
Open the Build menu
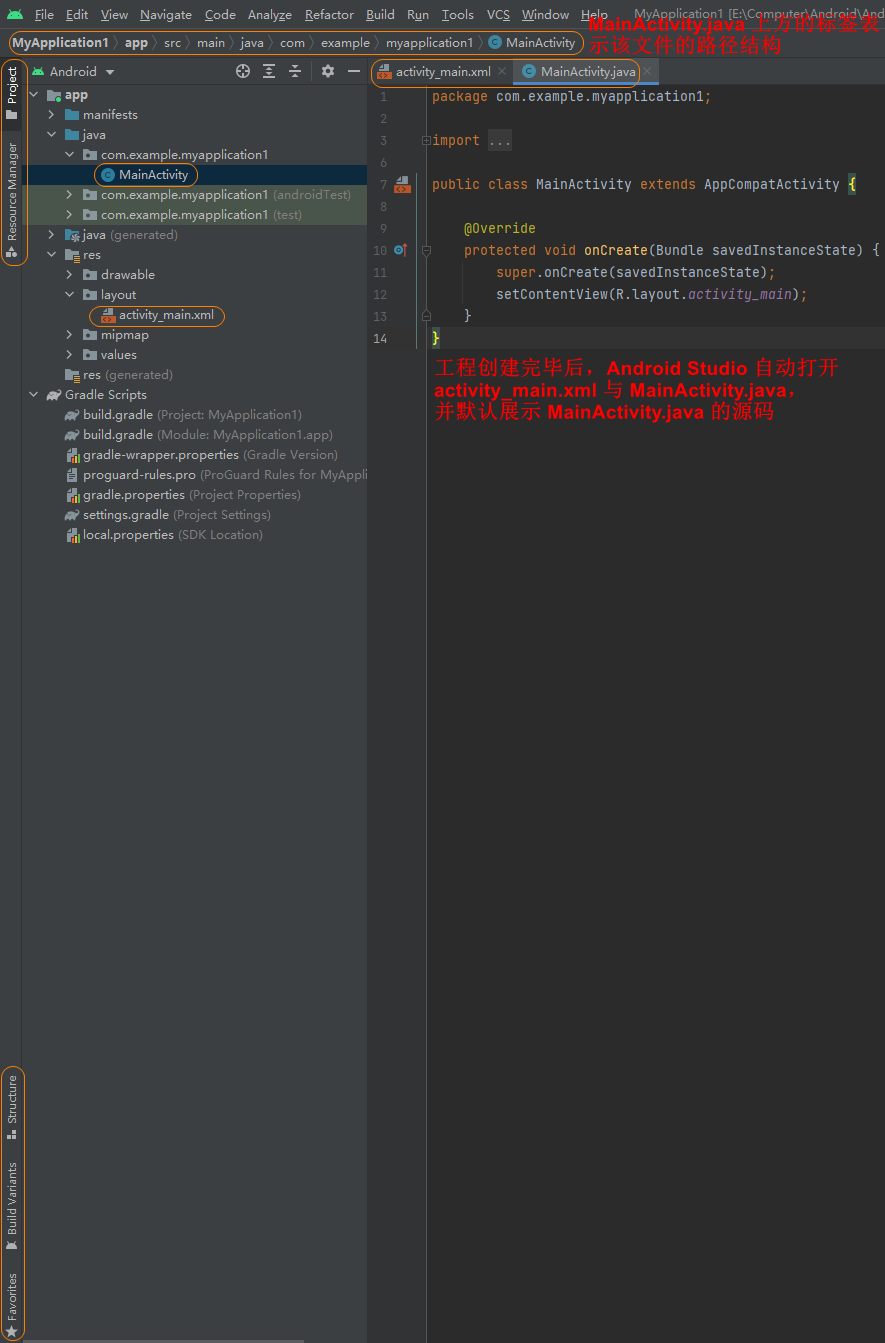pos(380,15)
